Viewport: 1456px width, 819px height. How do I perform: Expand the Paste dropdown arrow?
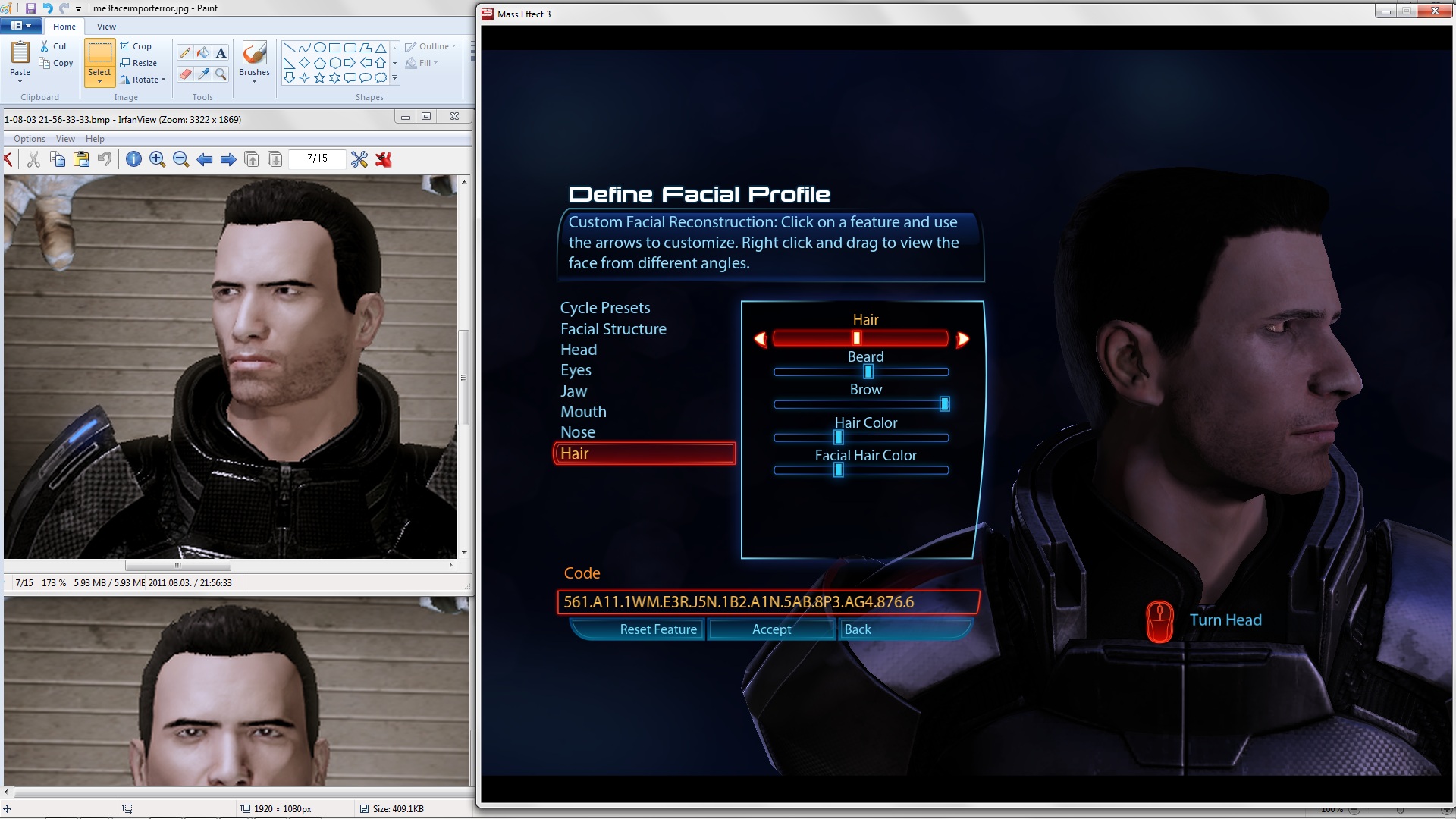coord(20,81)
